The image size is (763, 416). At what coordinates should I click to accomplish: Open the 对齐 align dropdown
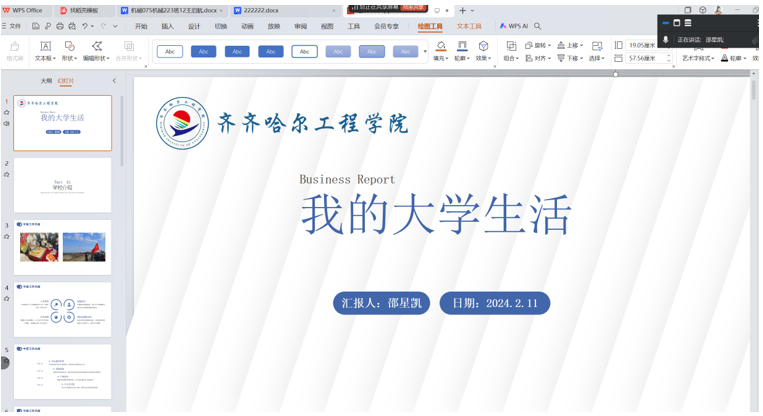(540, 58)
